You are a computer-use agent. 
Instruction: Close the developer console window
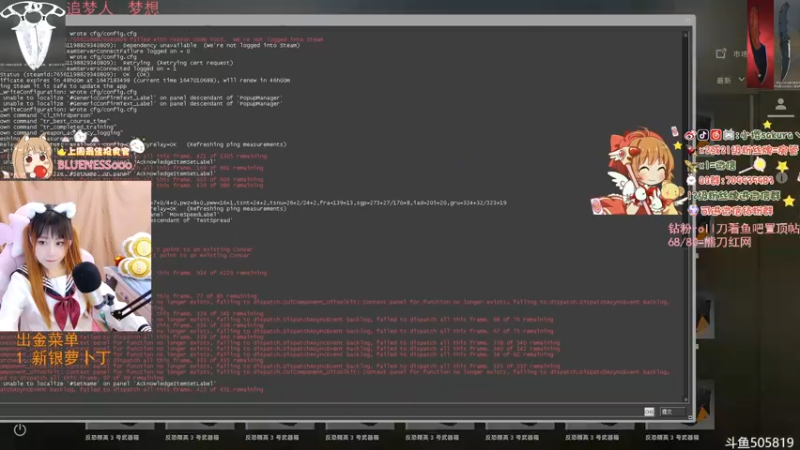(688, 21)
